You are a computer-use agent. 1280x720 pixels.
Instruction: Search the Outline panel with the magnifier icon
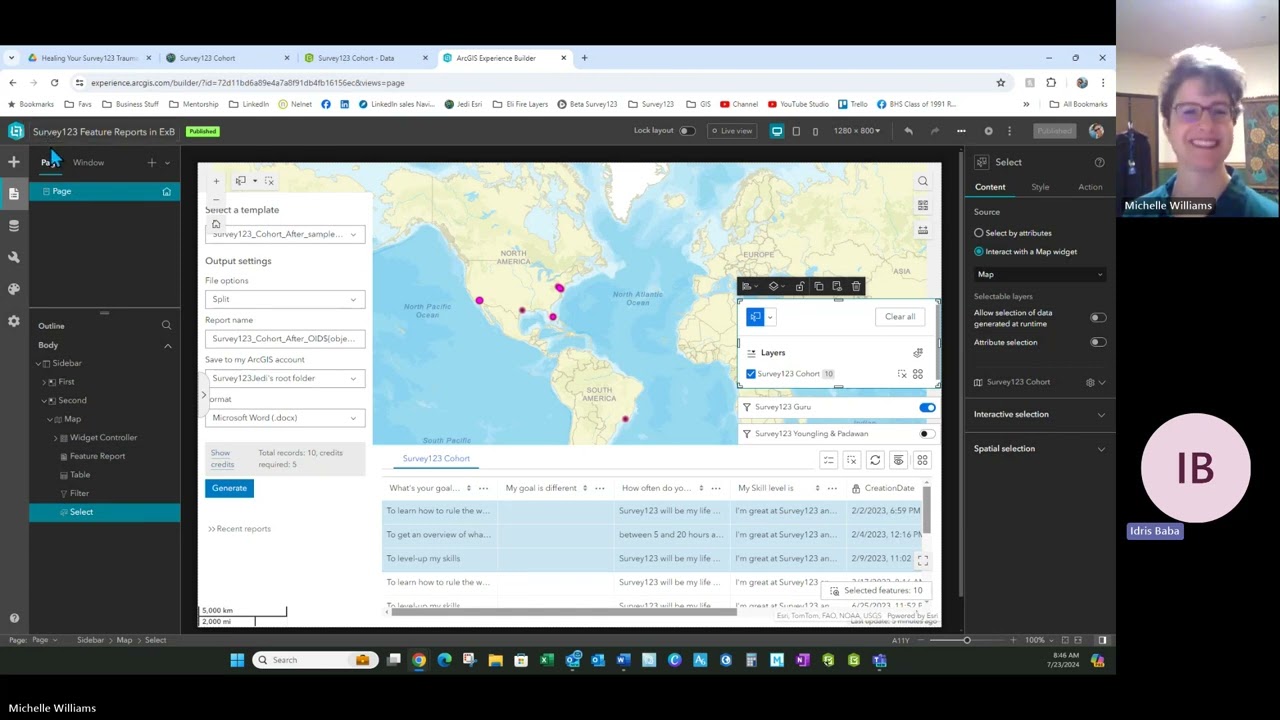167,325
